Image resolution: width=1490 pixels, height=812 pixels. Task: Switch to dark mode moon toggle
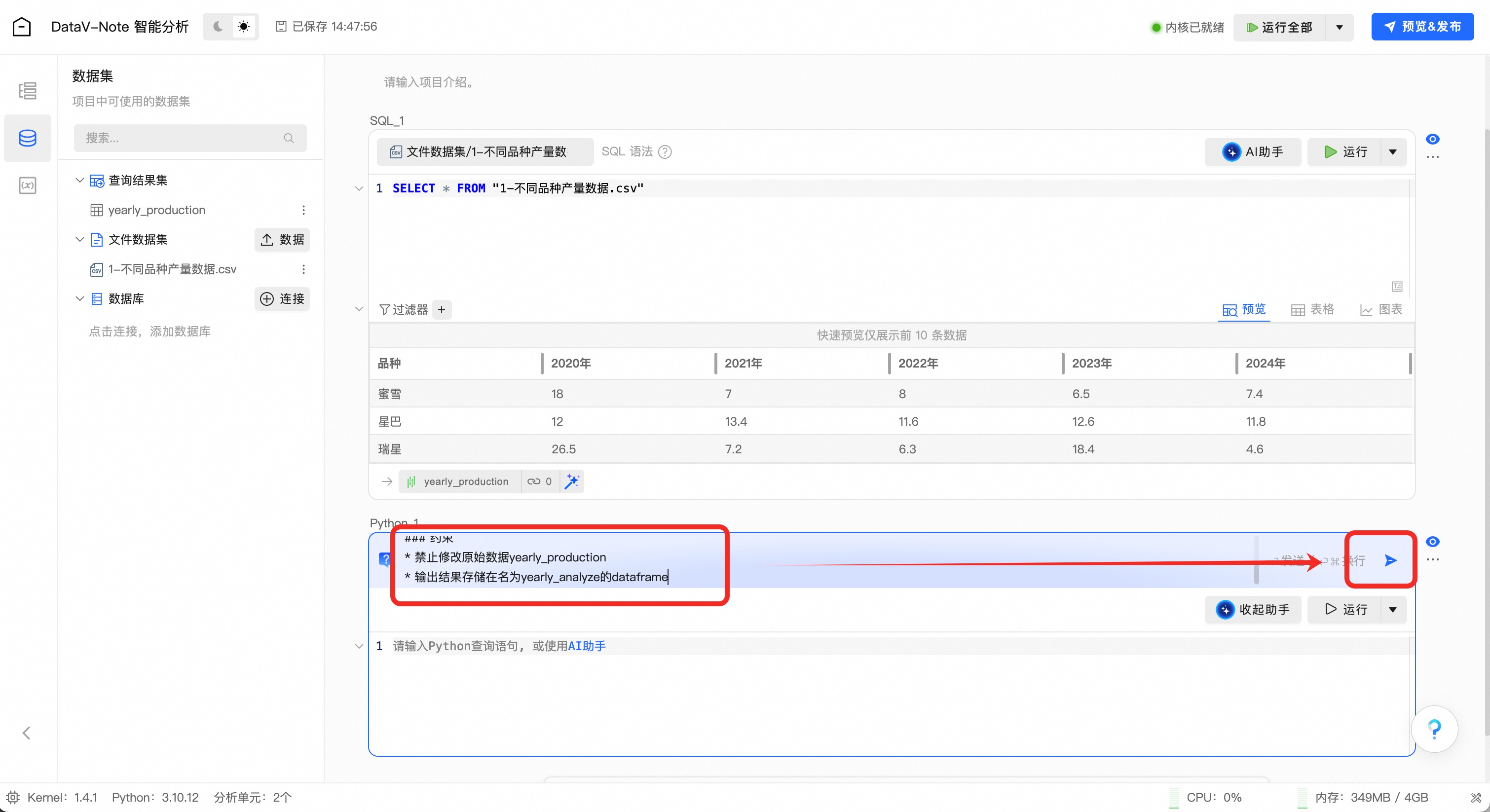(218, 27)
